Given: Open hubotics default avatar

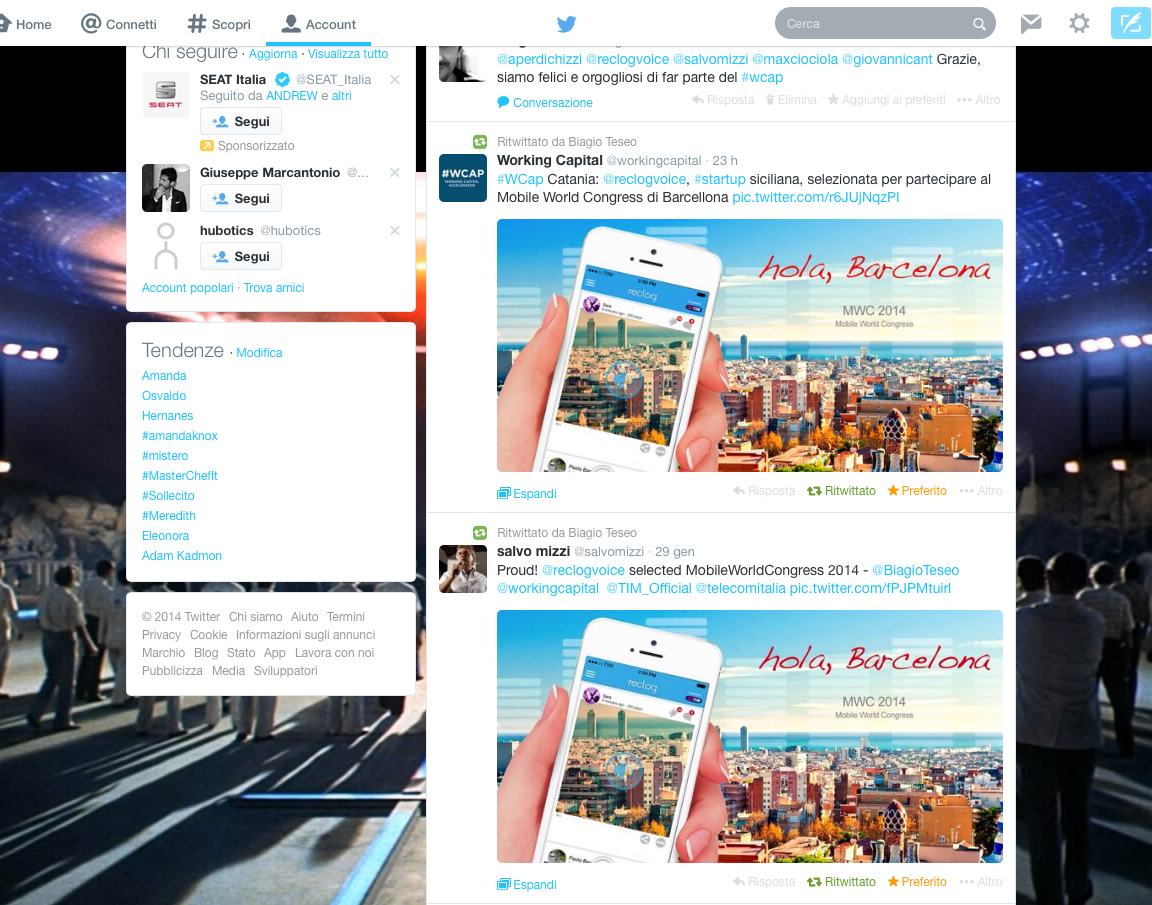Looking at the screenshot, I should (x=165, y=246).
